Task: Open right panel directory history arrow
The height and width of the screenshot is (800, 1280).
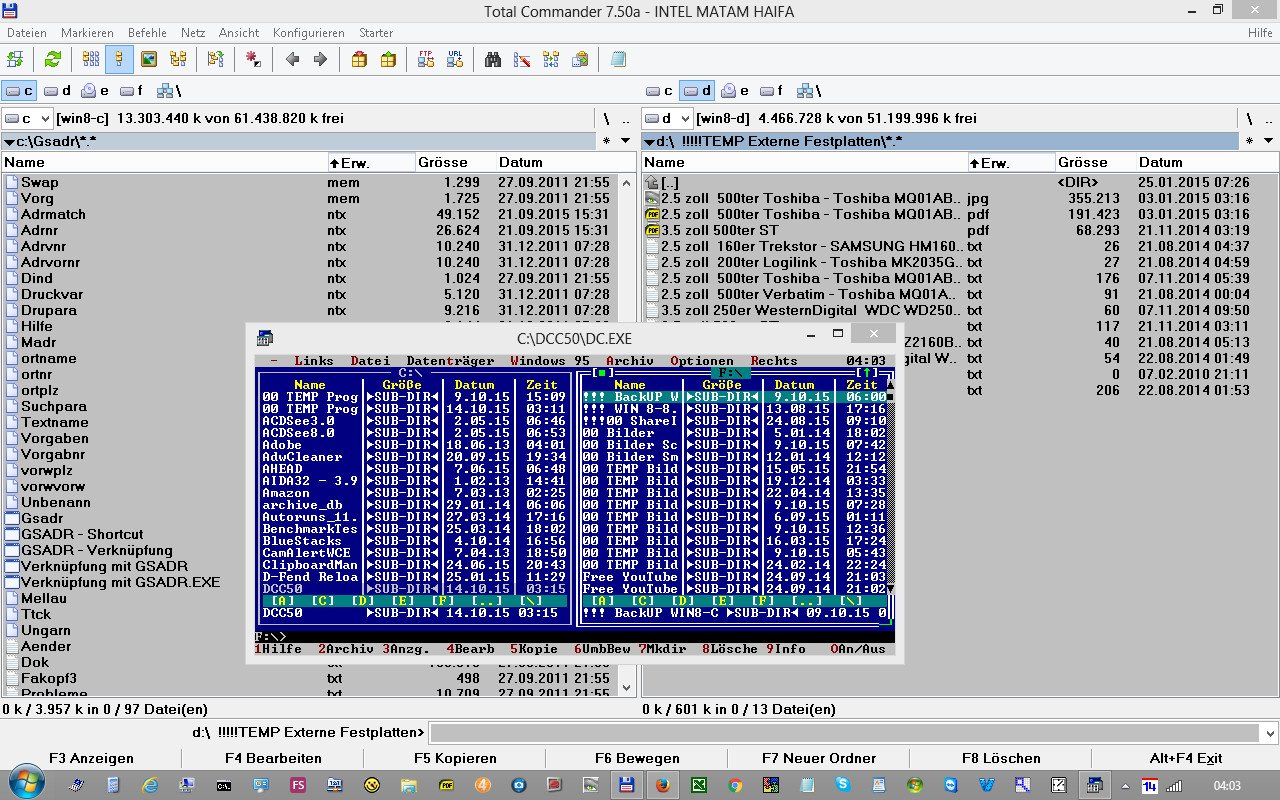Action: [x=1266, y=141]
